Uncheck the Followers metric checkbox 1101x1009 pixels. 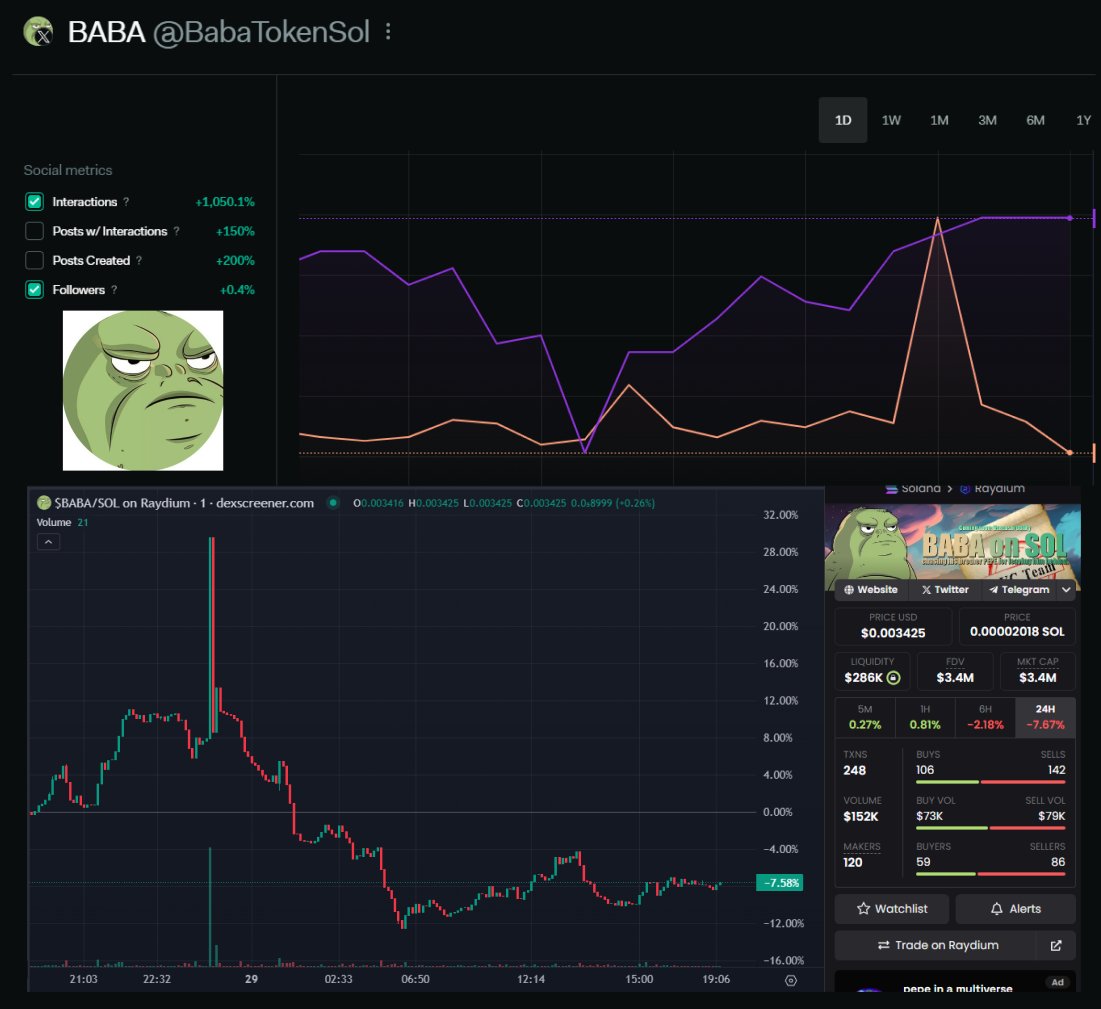pyautogui.click(x=34, y=290)
